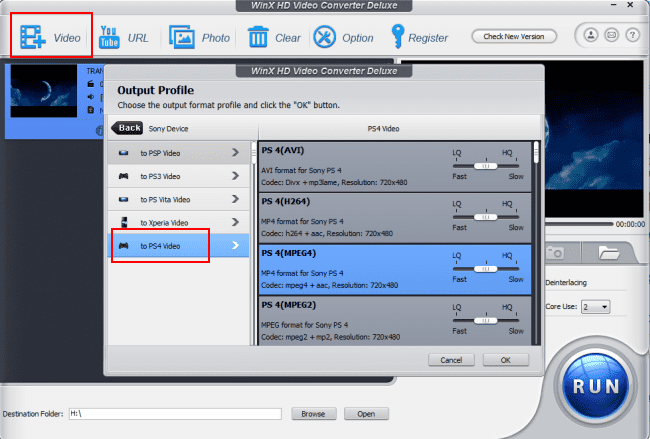Expand the to PSP Video chevron arrow
The width and height of the screenshot is (650, 439).
tap(235, 153)
